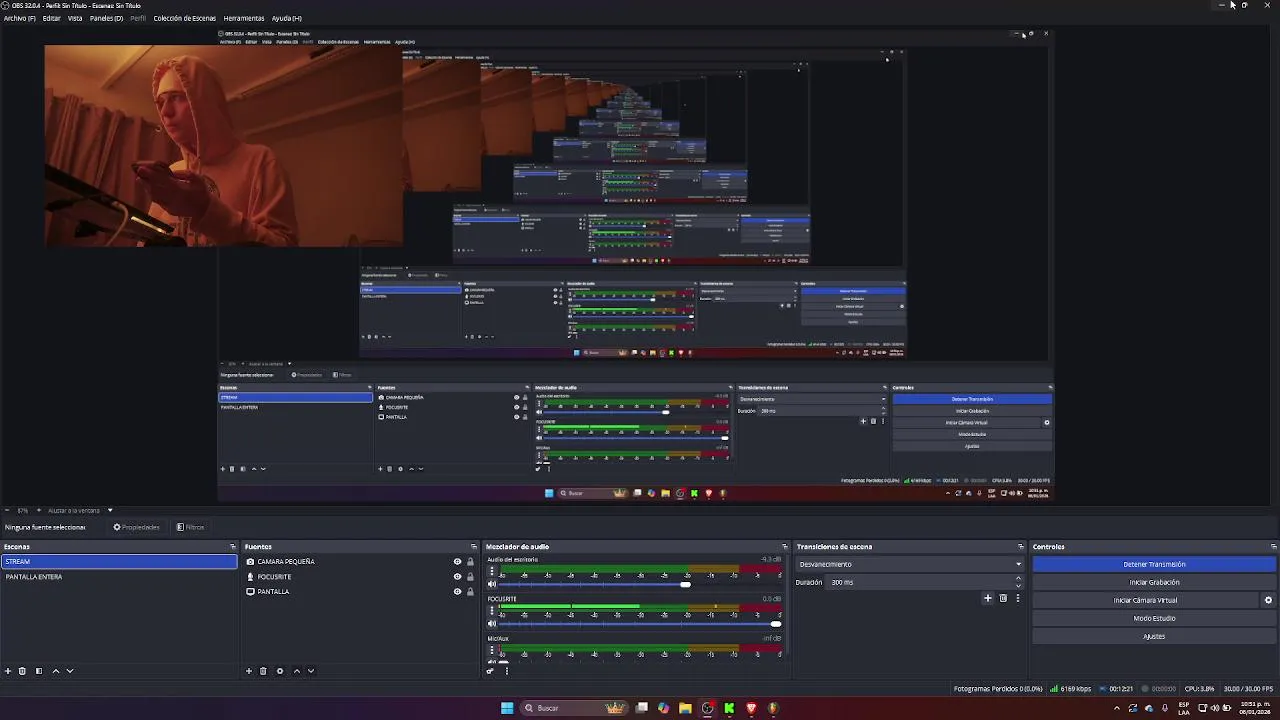Toggle lock on FOCUSRITE source

pos(470,577)
